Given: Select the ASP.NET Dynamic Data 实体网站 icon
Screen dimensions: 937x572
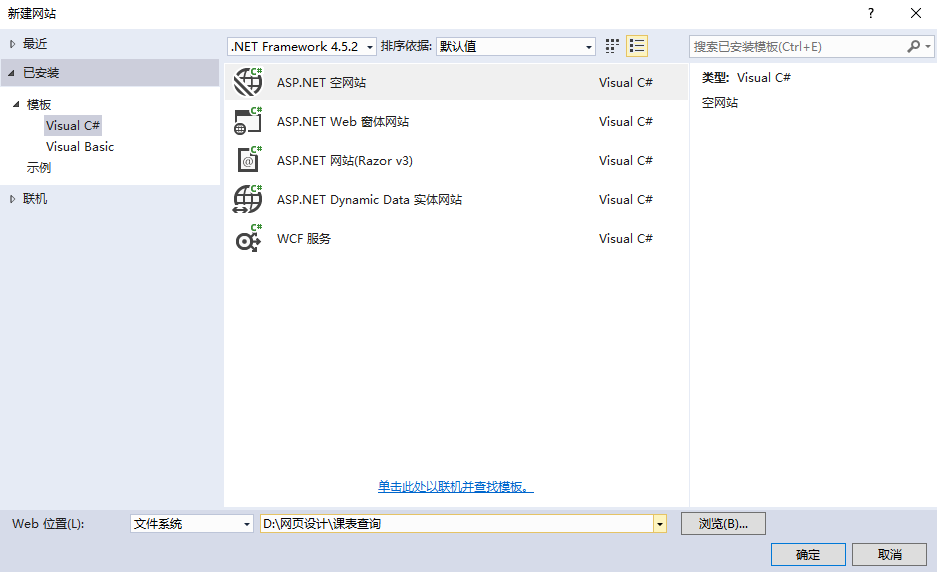Looking at the screenshot, I should pyautogui.click(x=248, y=199).
